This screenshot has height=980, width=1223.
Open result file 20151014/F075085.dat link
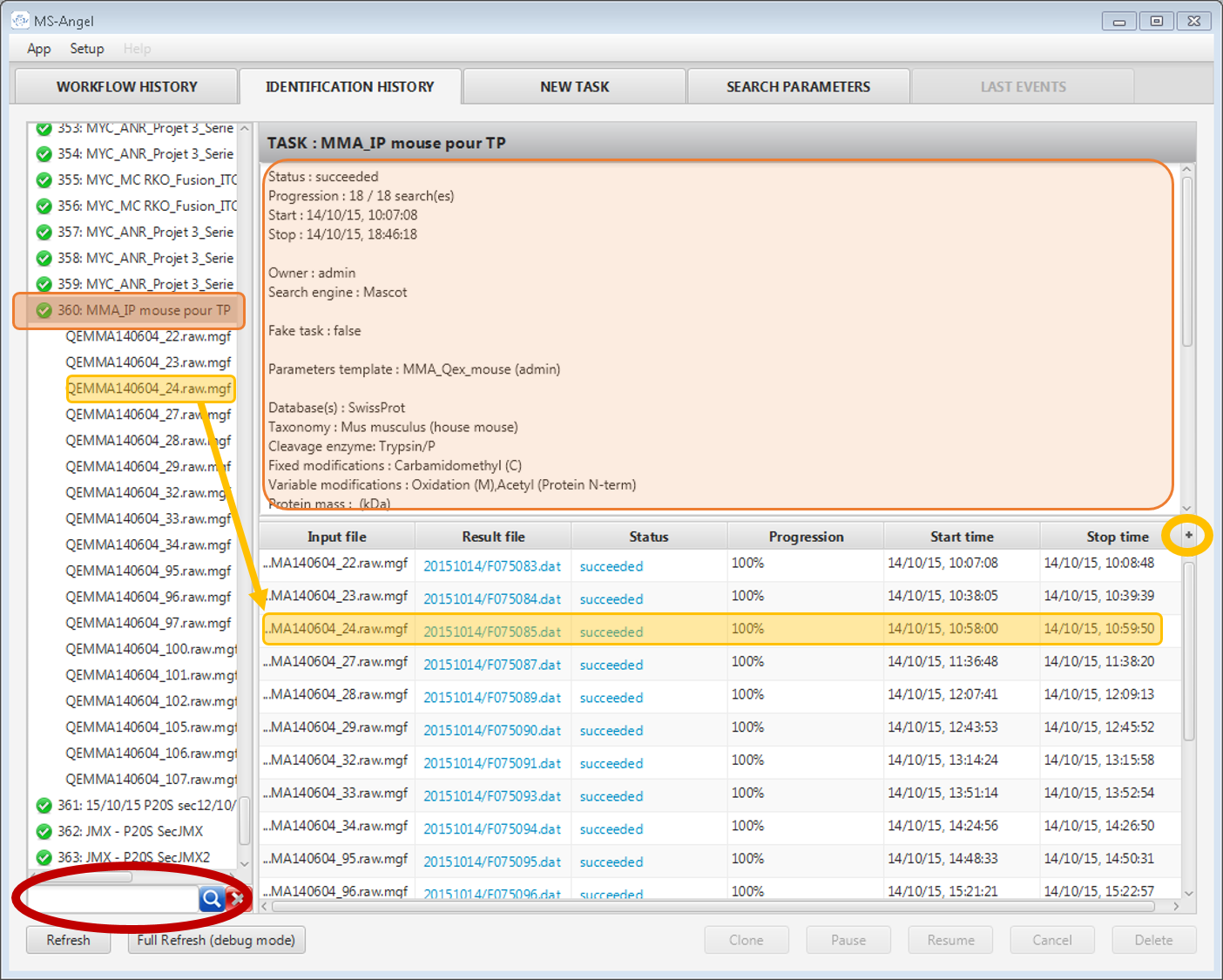point(492,632)
